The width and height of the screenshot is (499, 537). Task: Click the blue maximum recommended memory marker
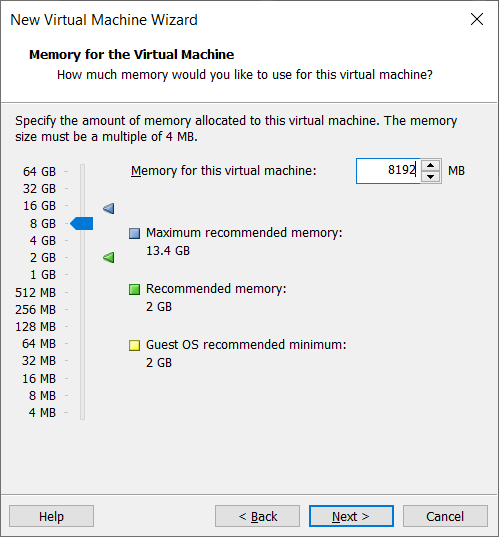109,208
